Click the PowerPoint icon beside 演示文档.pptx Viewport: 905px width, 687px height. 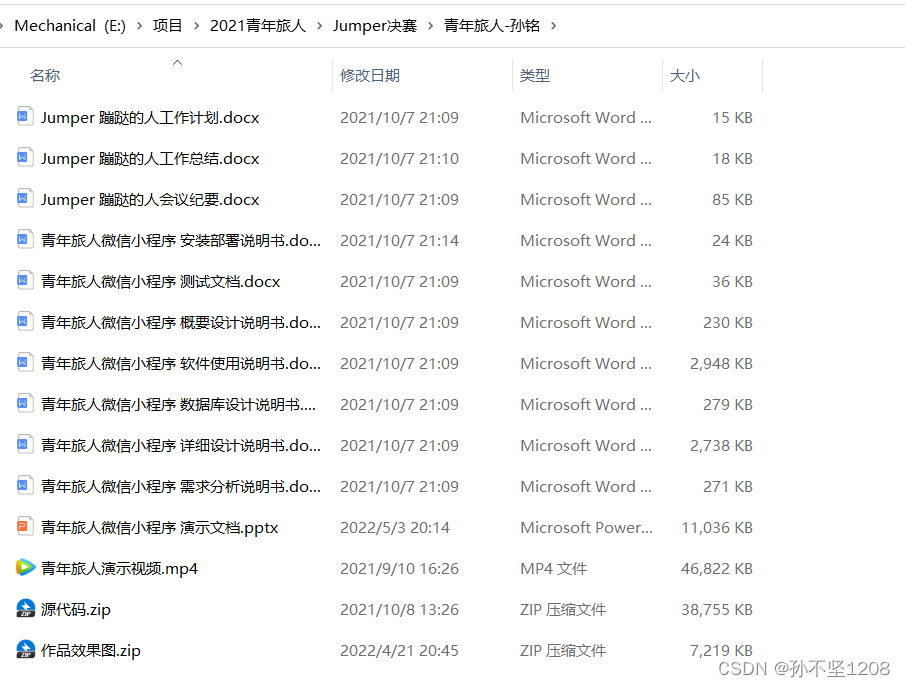pos(24,526)
